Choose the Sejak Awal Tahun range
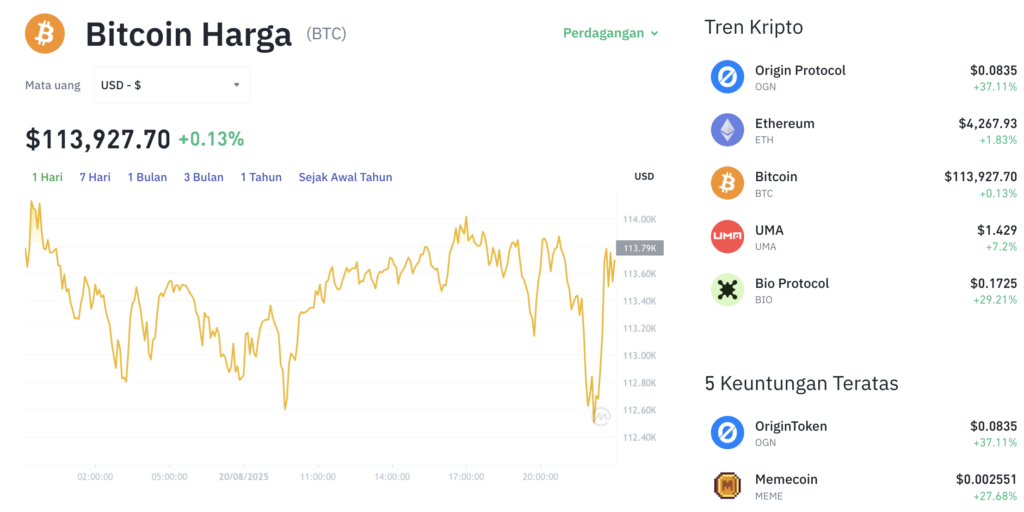The width and height of the screenshot is (1024, 512). tap(345, 177)
